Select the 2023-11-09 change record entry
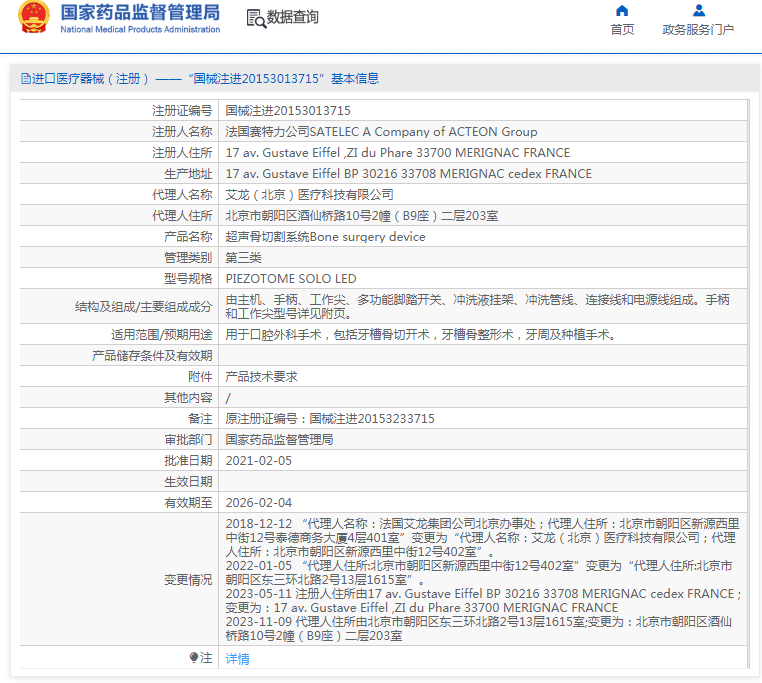The width and height of the screenshot is (762, 683). [x=479, y=629]
